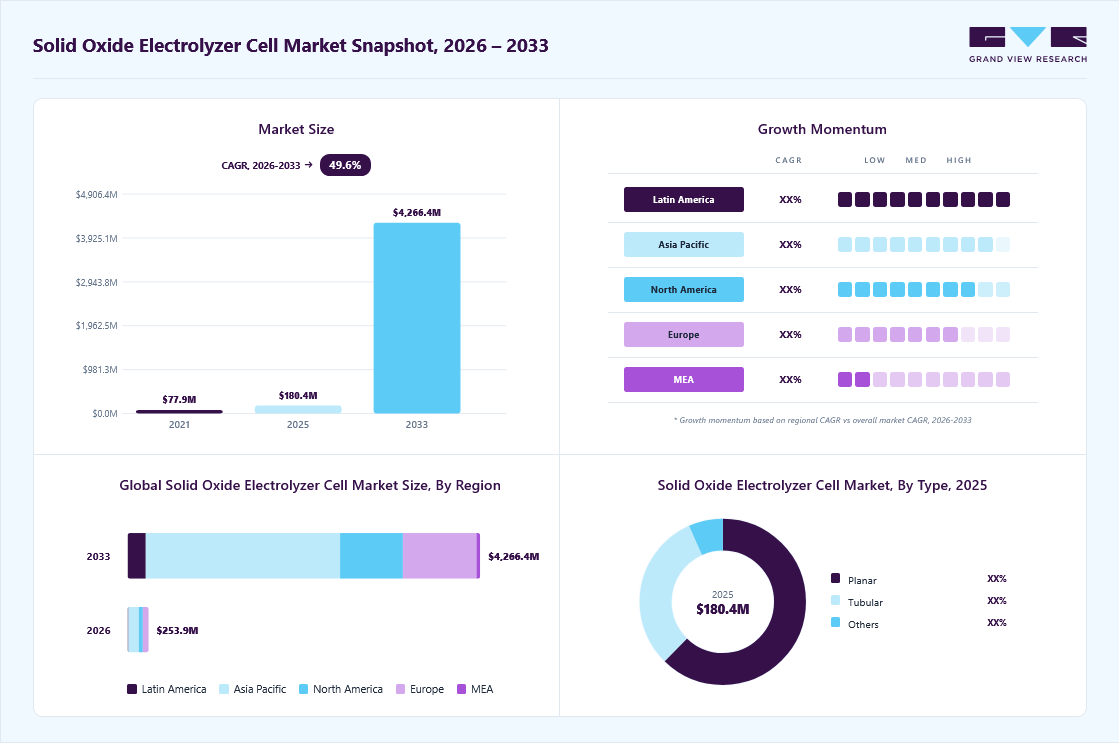Click the By Type, 2025 chart heading

(x=822, y=485)
